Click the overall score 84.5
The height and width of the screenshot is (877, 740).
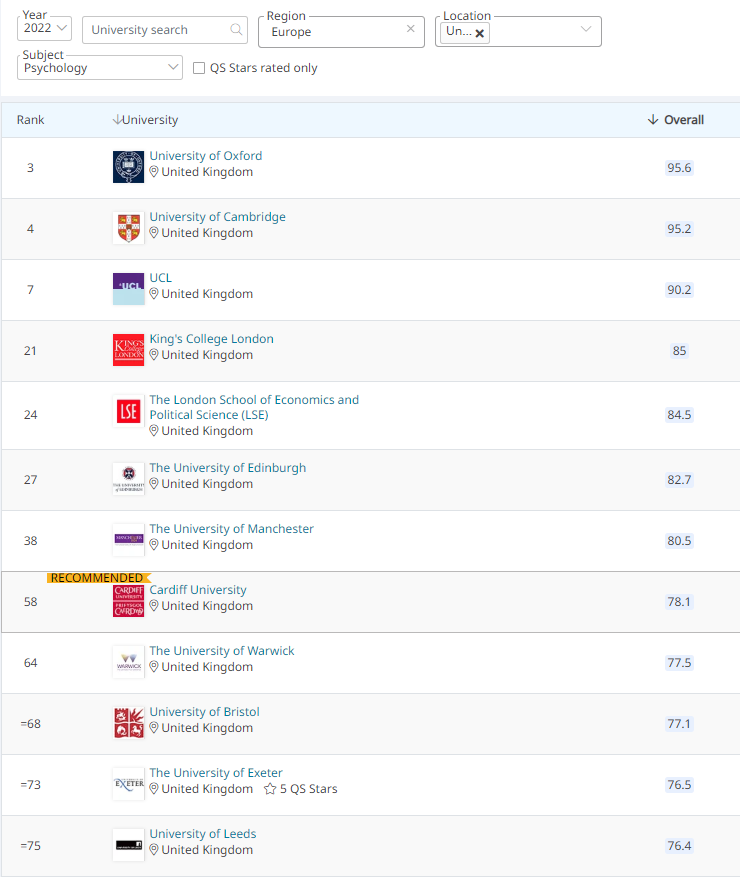coord(679,414)
